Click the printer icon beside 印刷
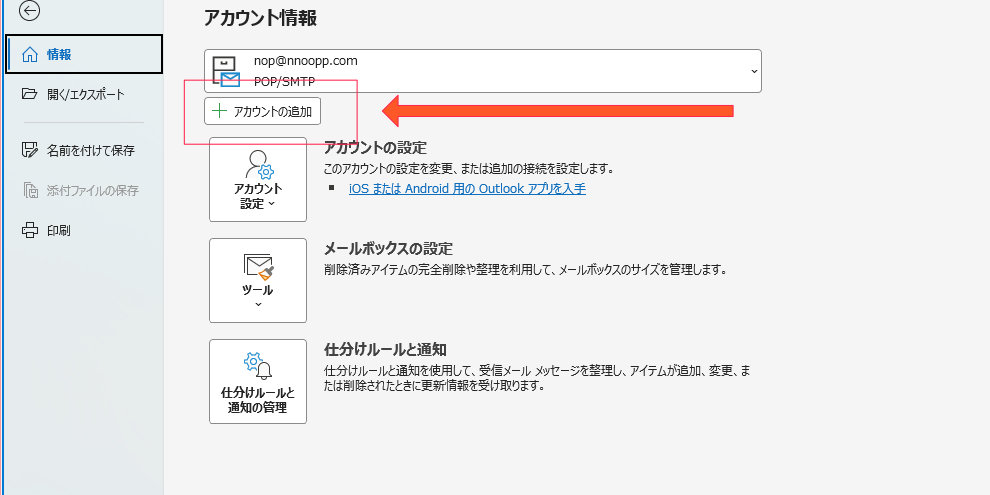Image resolution: width=990 pixels, height=495 pixels. [x=30, y=230]
